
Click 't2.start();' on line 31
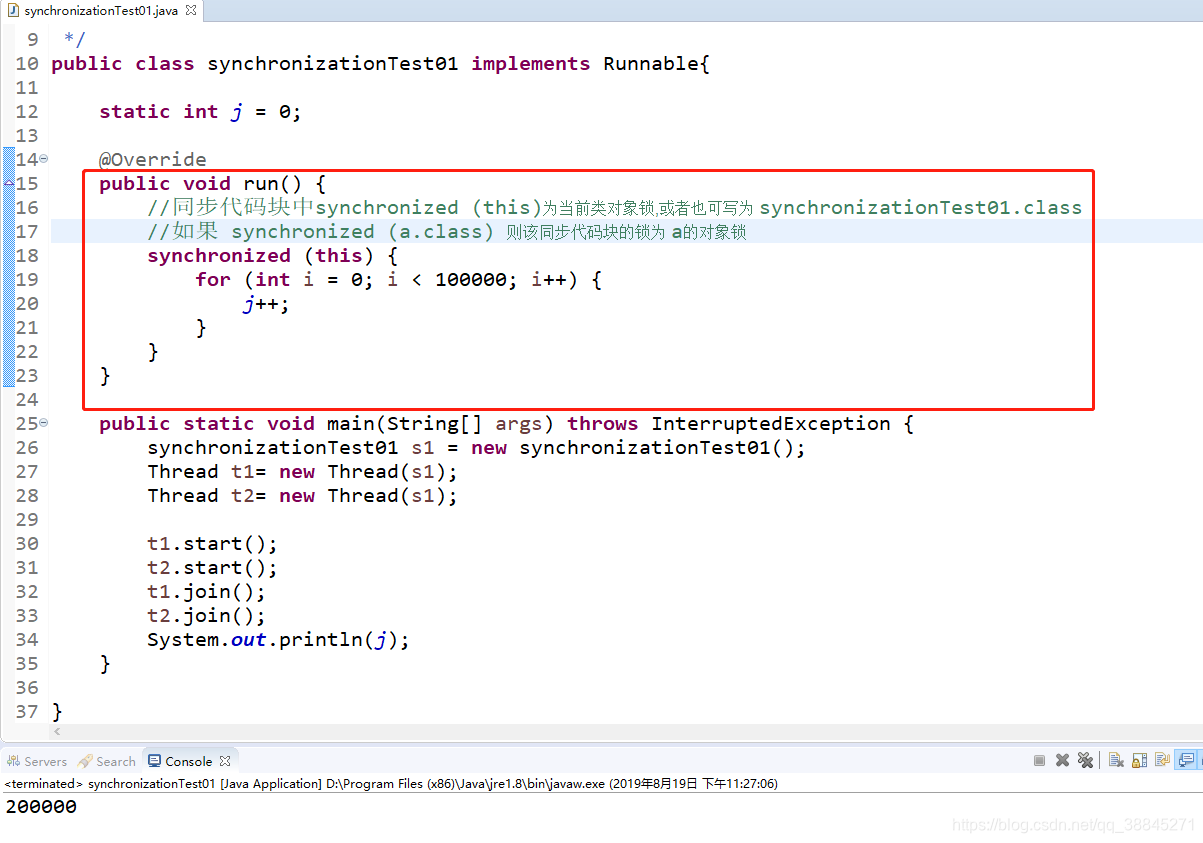coord(212,568)
